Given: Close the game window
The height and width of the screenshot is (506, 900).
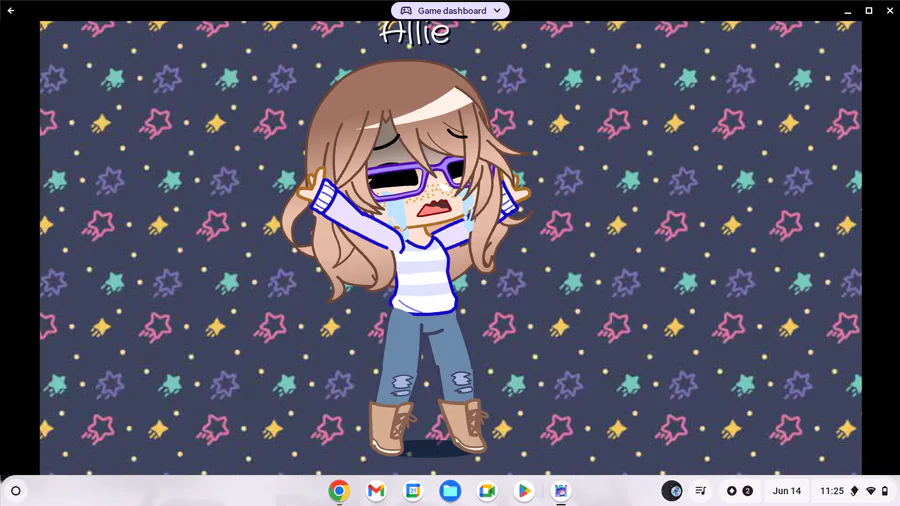Looking at the screenshot, I should 890,11.
